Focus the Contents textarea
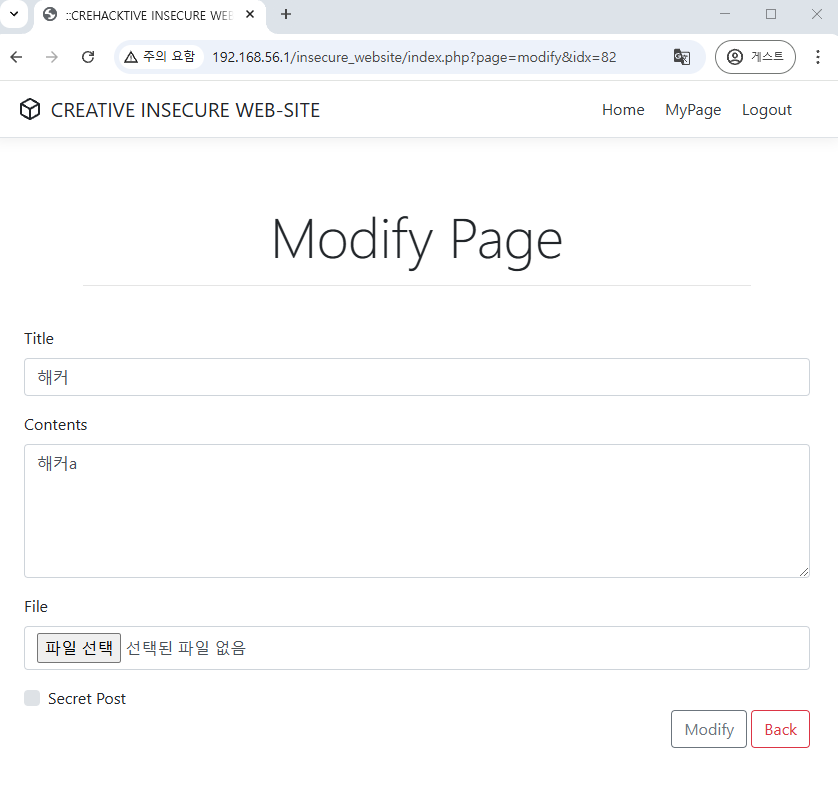Screen dimensions: 838x801 pyautogui.click(x=417, y=511)
